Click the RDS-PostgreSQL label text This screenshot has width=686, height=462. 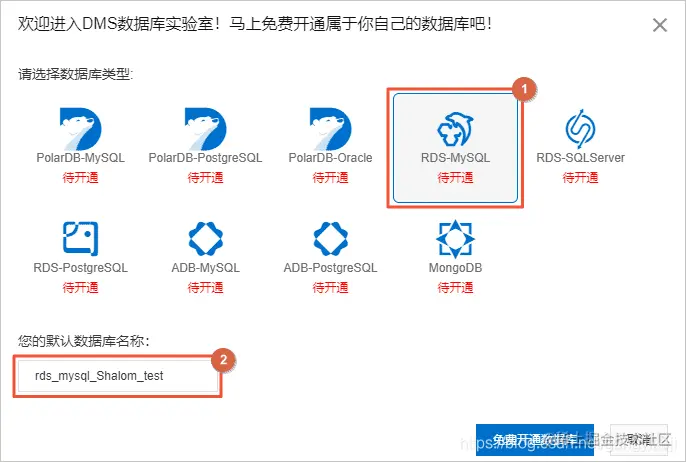pos(80,267)
